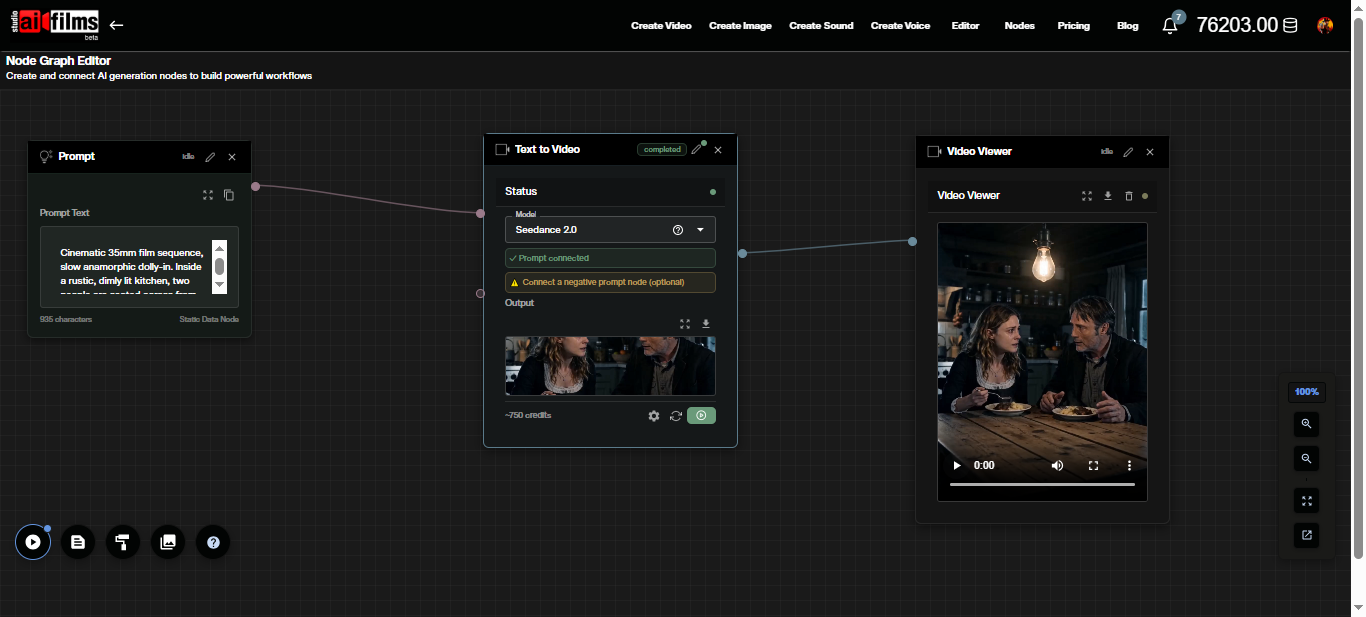Open generation settings gear on Text to Video node
Image resolution: width=1366 pixels, height=617 pixels.
coord(654,415)
